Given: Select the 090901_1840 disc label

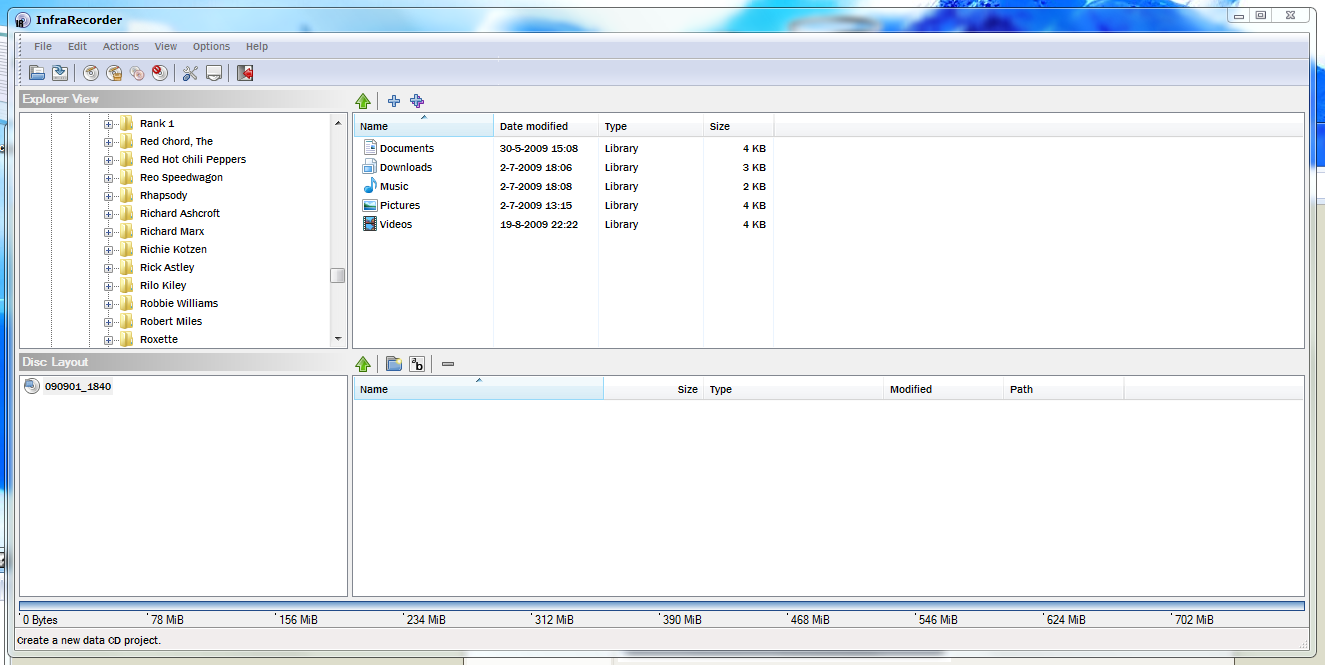Looking at the screenshot, I should (x=78, y=386).
